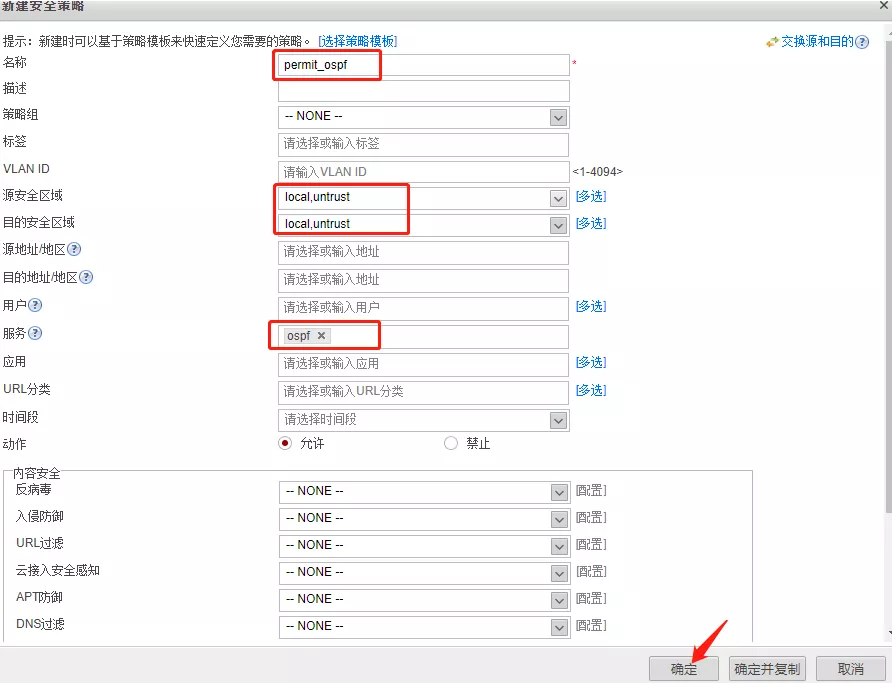Open the time range dropdown
Image resolution: width=892 pixels, height=683 pixels.
click(x=558, y=420)
